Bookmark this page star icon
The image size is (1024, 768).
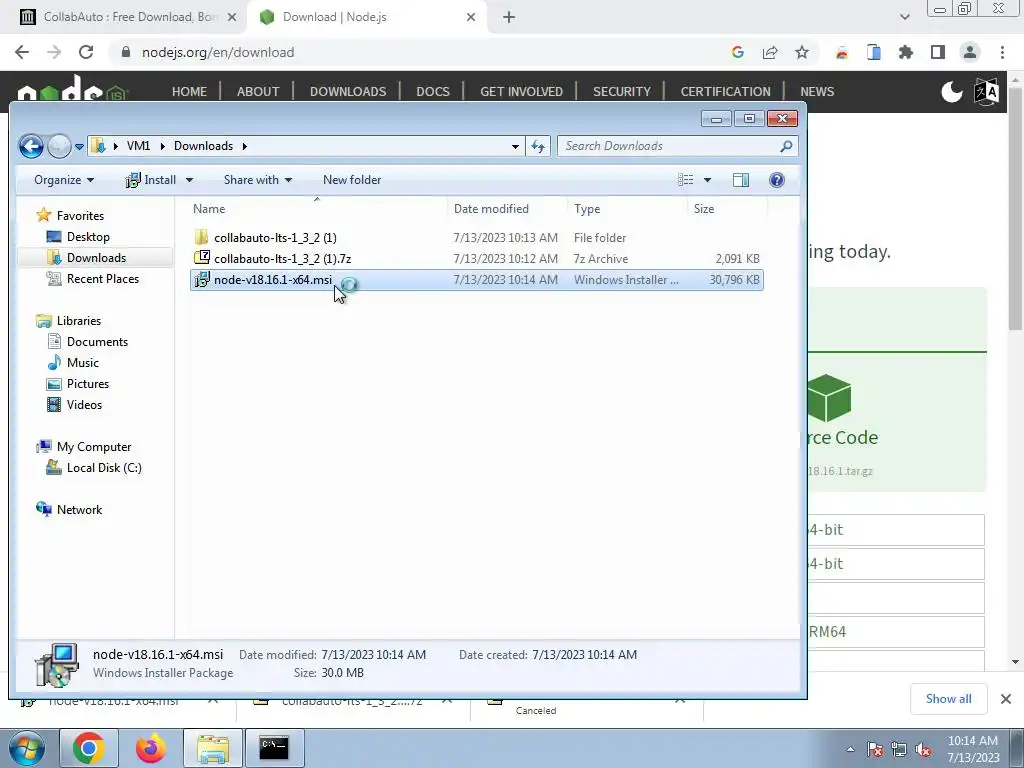[x=802, y=52]
